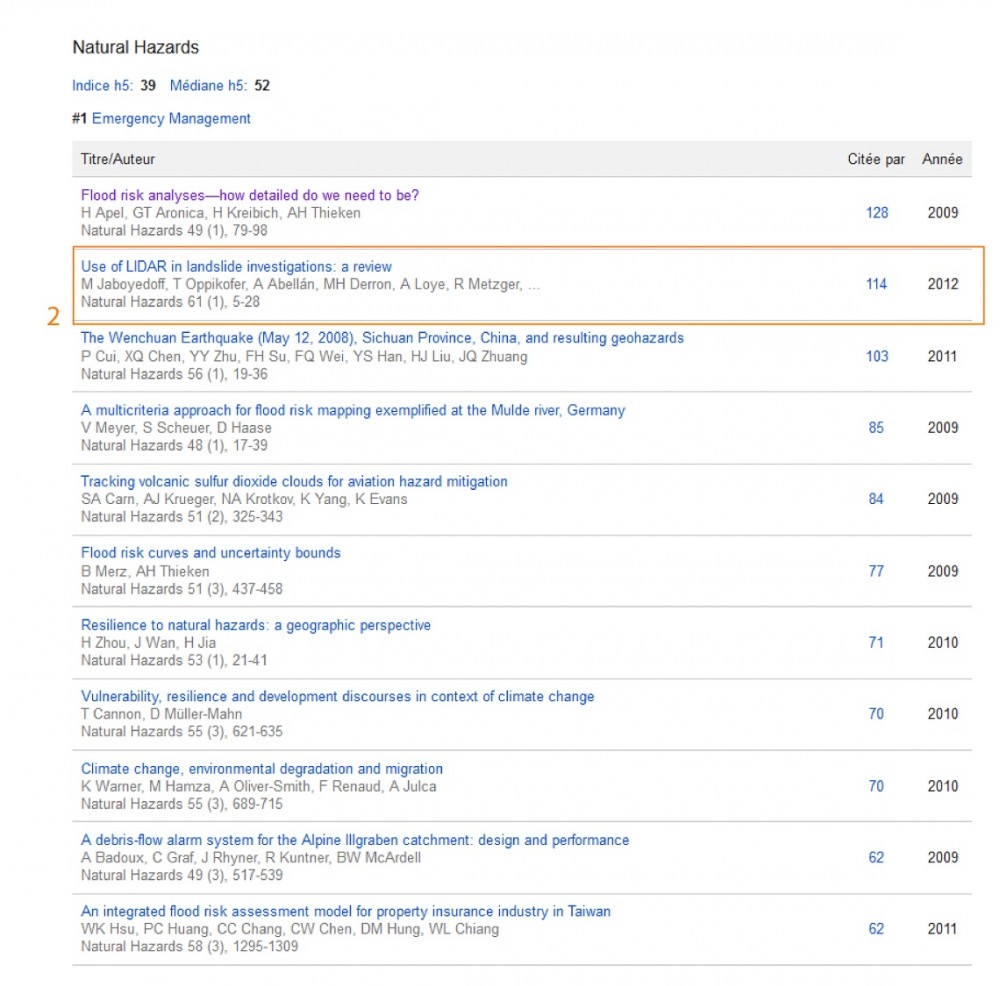The width and height of the screenshot is (1000, 986).
Task: View 85 citations for Mulde river paper
Action: (x=876, y=428)
